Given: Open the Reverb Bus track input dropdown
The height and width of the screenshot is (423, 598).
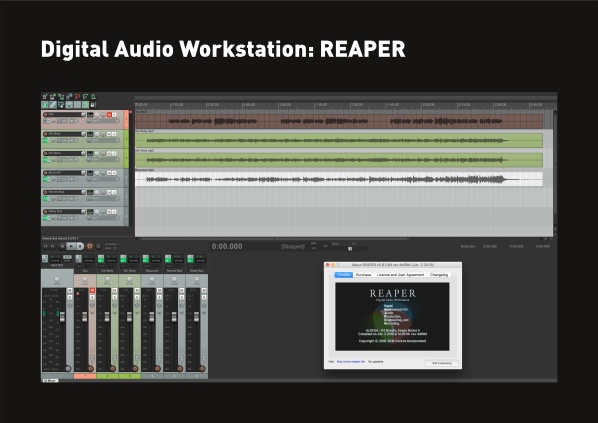Looking at the screenshot, I should (103, 198).
